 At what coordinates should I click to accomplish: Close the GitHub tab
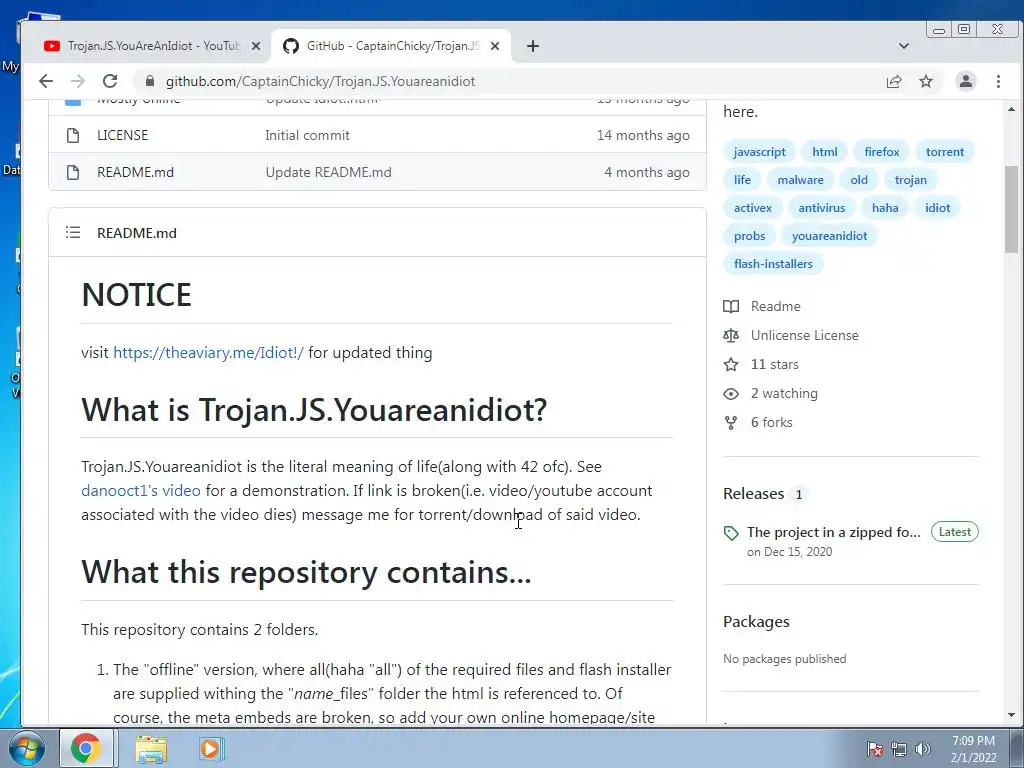point(495,46)
